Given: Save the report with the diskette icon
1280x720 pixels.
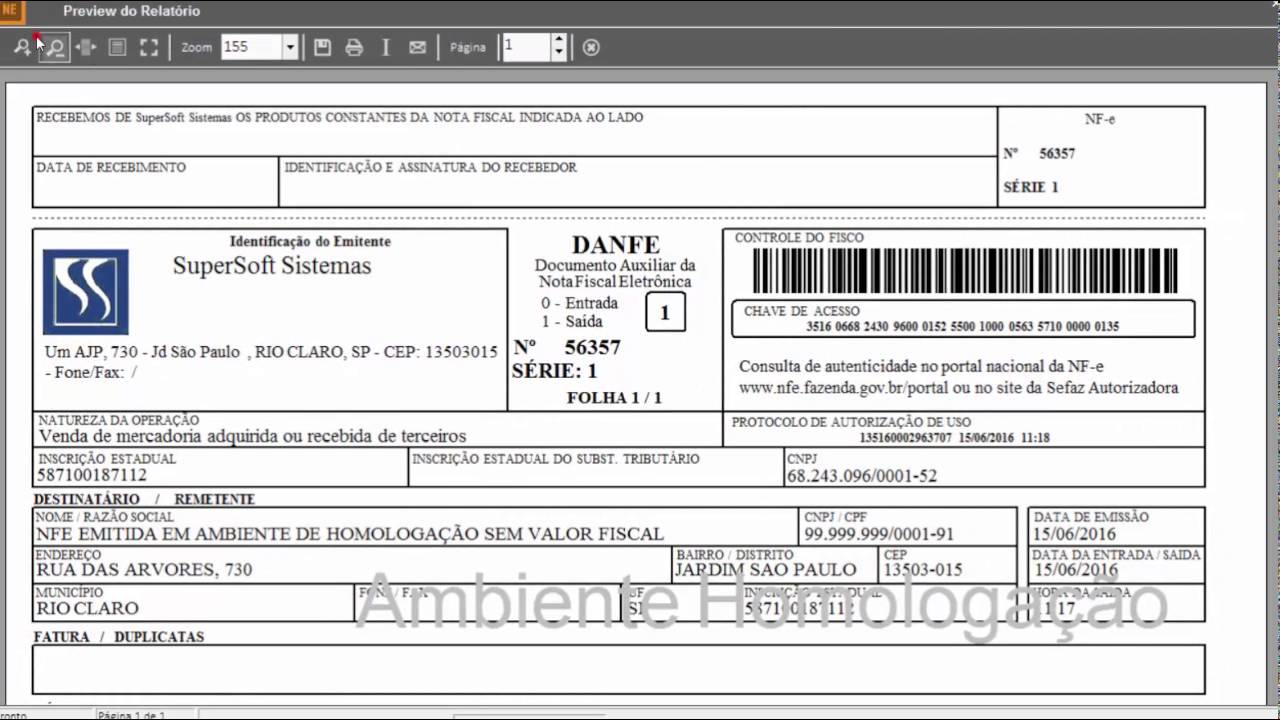Looking at the screenshot, I should click(322, 47).
